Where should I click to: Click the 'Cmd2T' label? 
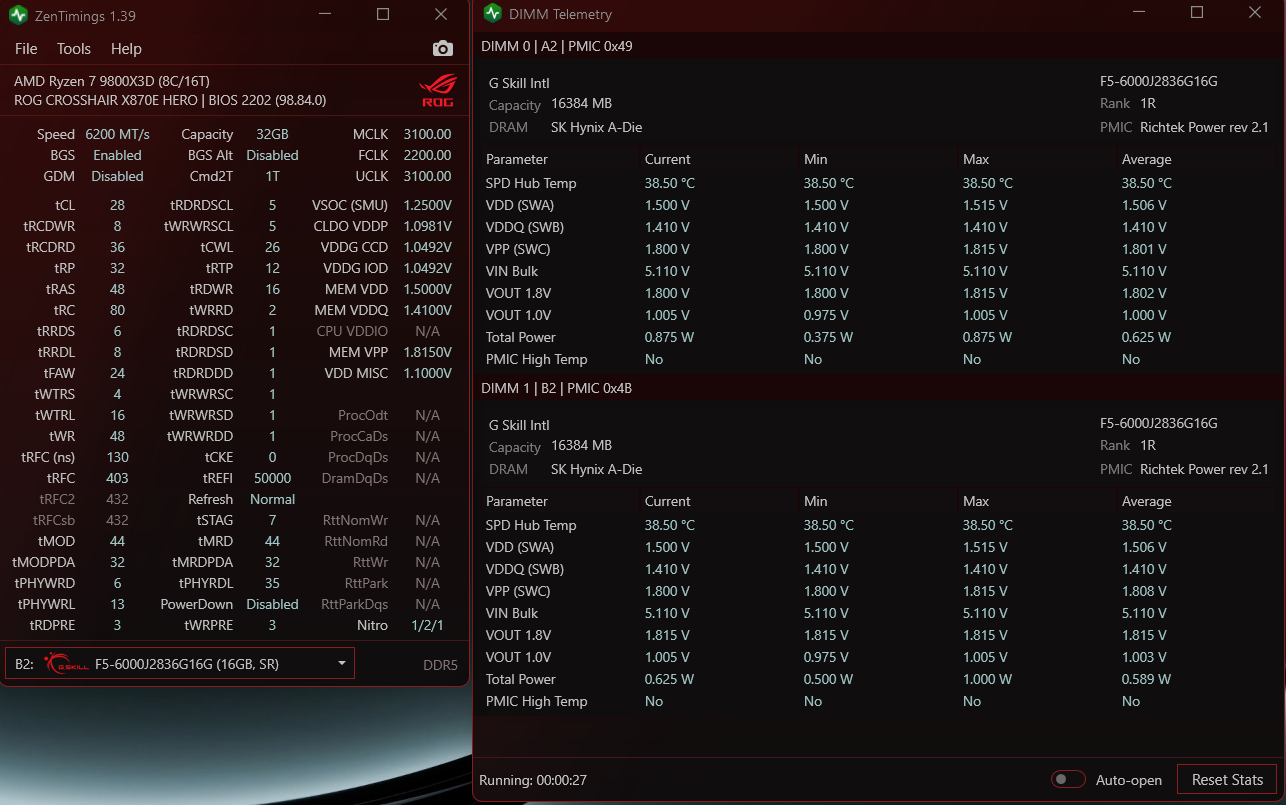pyautogui.click(x=211, y=176)
